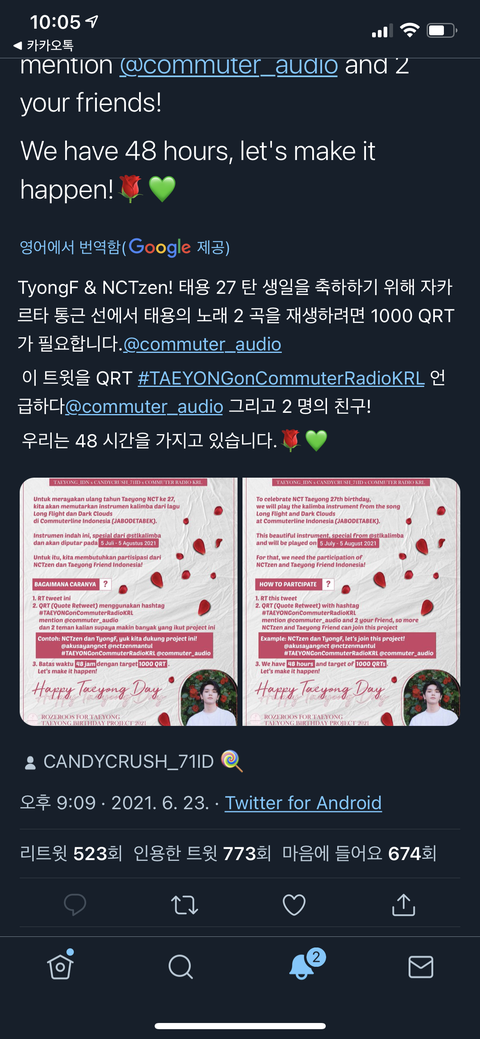480x1039 pixels.
Task: View the 674 likes list
Action: (359, 853)
